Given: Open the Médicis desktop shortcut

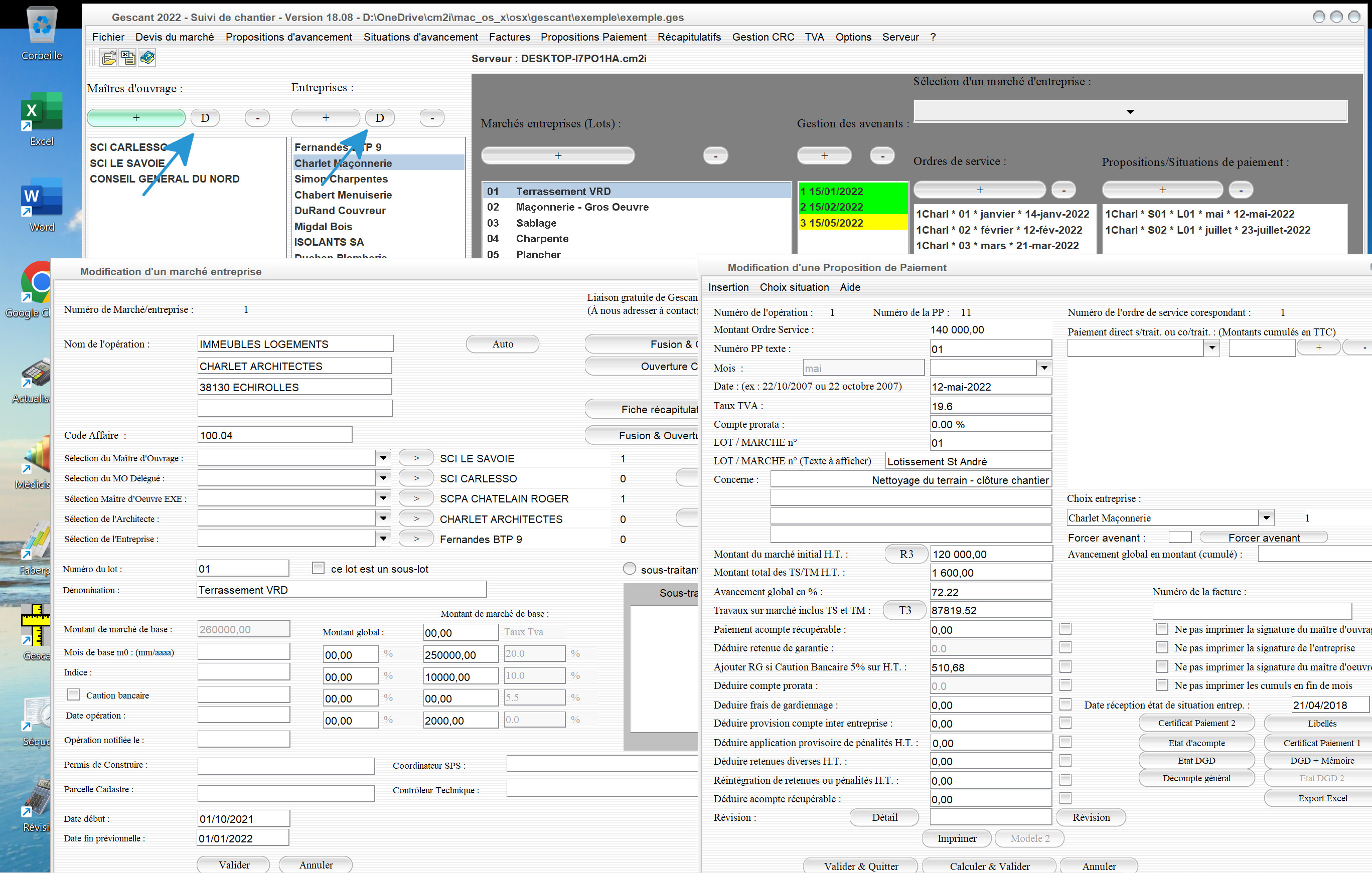Looking at the screenshot, I should pos(33,462).
